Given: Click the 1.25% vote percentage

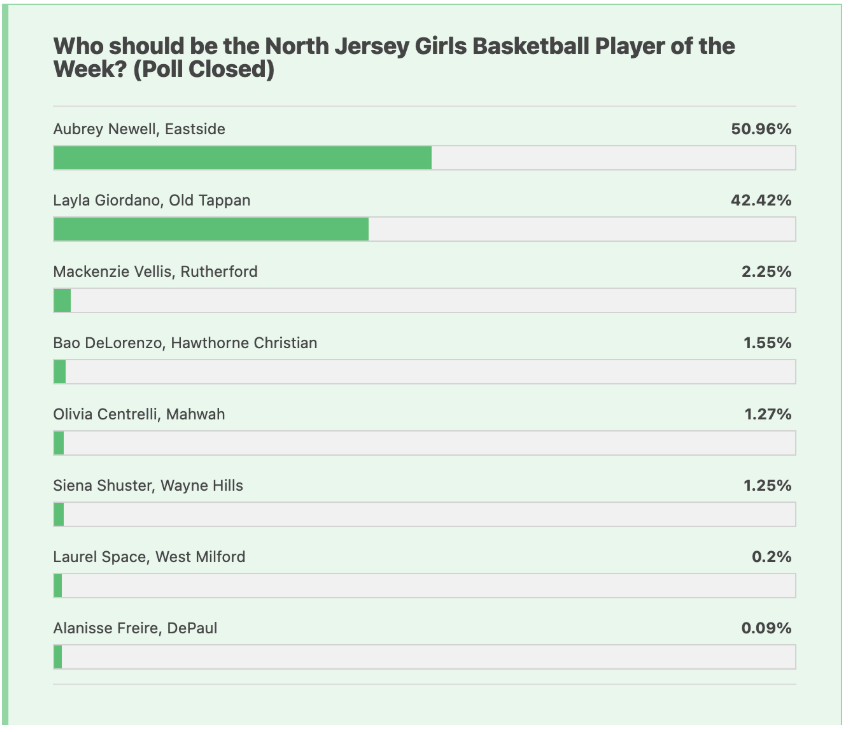Looking at the screenshot, I should click(x=767, y=485).
